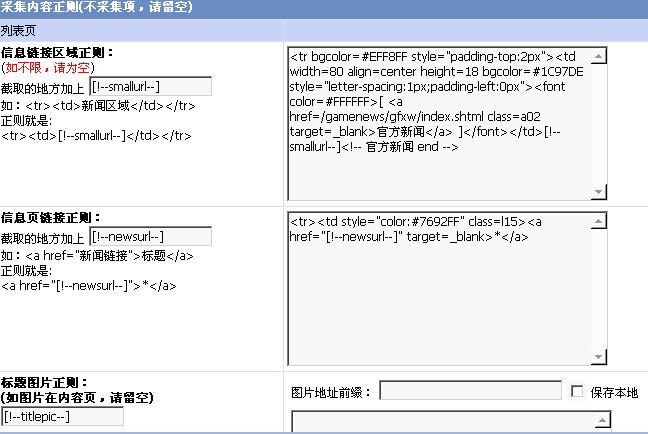Click scroll-up arrow in smallurl regex textarea
648x434 pixels.
coord(599,54)
